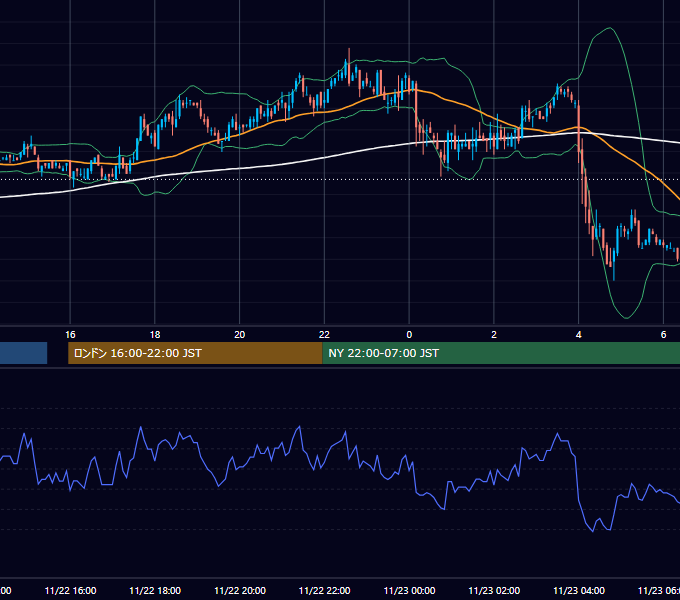This screenshot has width=680, height=600.
Task: Click the 11/22 18:00 date label
Action: [x=155, y=590]
